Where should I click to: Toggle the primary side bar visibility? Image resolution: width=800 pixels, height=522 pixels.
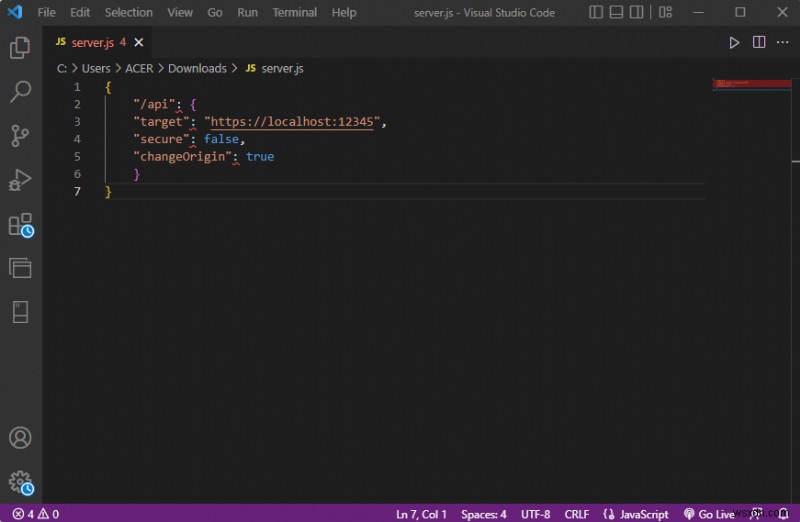coord(597,13)
